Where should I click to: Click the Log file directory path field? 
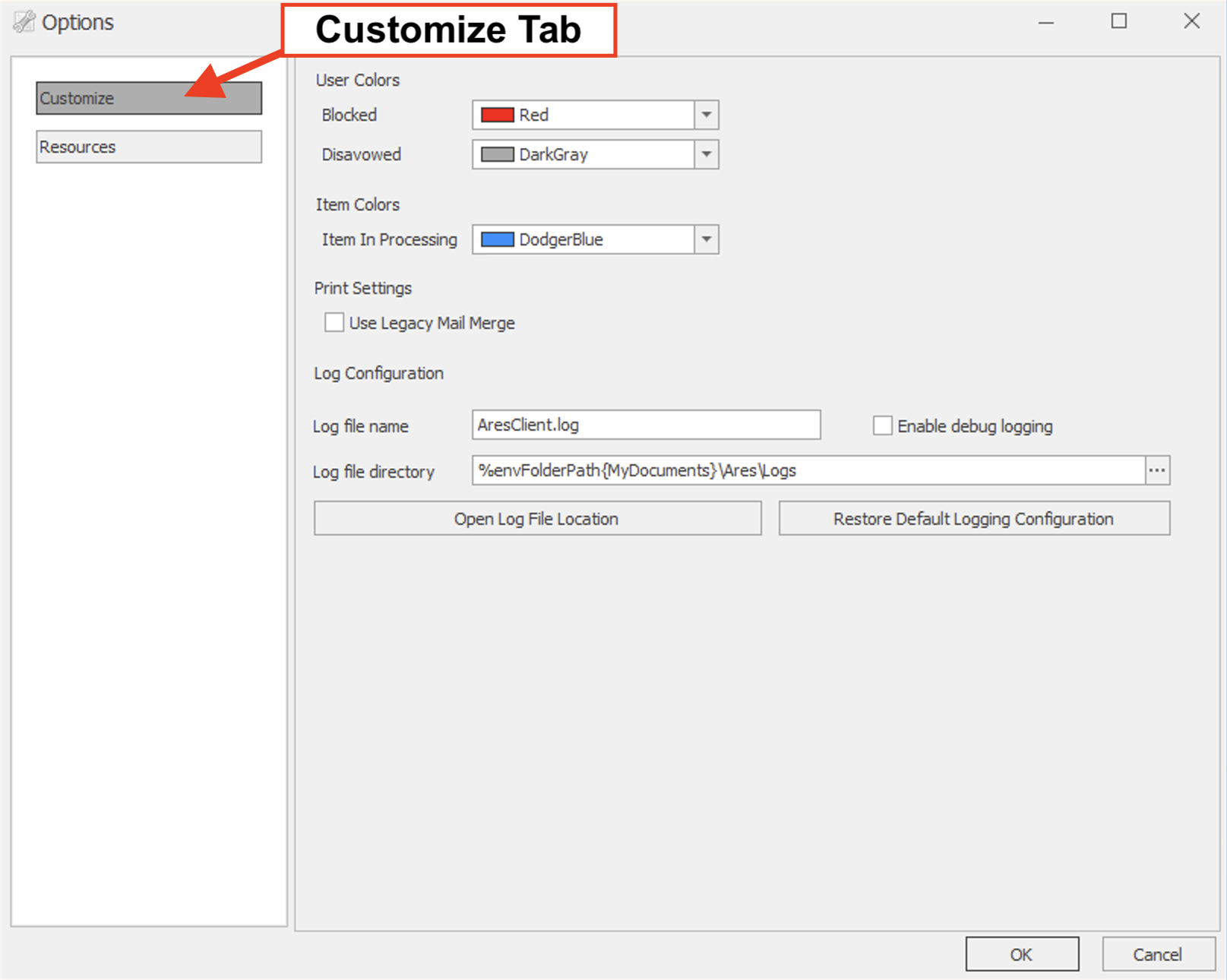point(805,470)
